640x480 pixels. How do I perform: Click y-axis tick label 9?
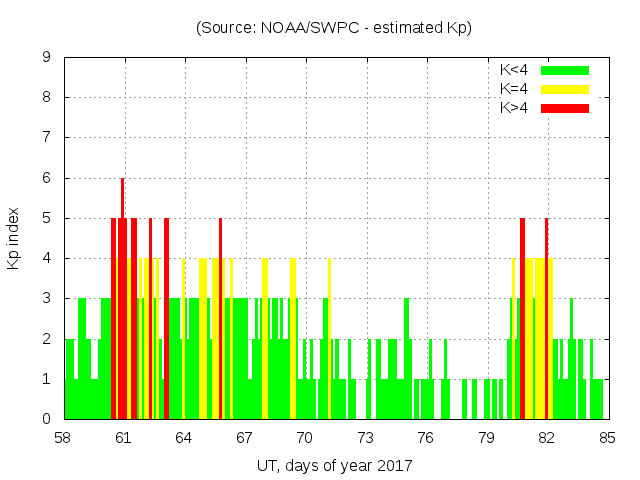coord(46,57)
